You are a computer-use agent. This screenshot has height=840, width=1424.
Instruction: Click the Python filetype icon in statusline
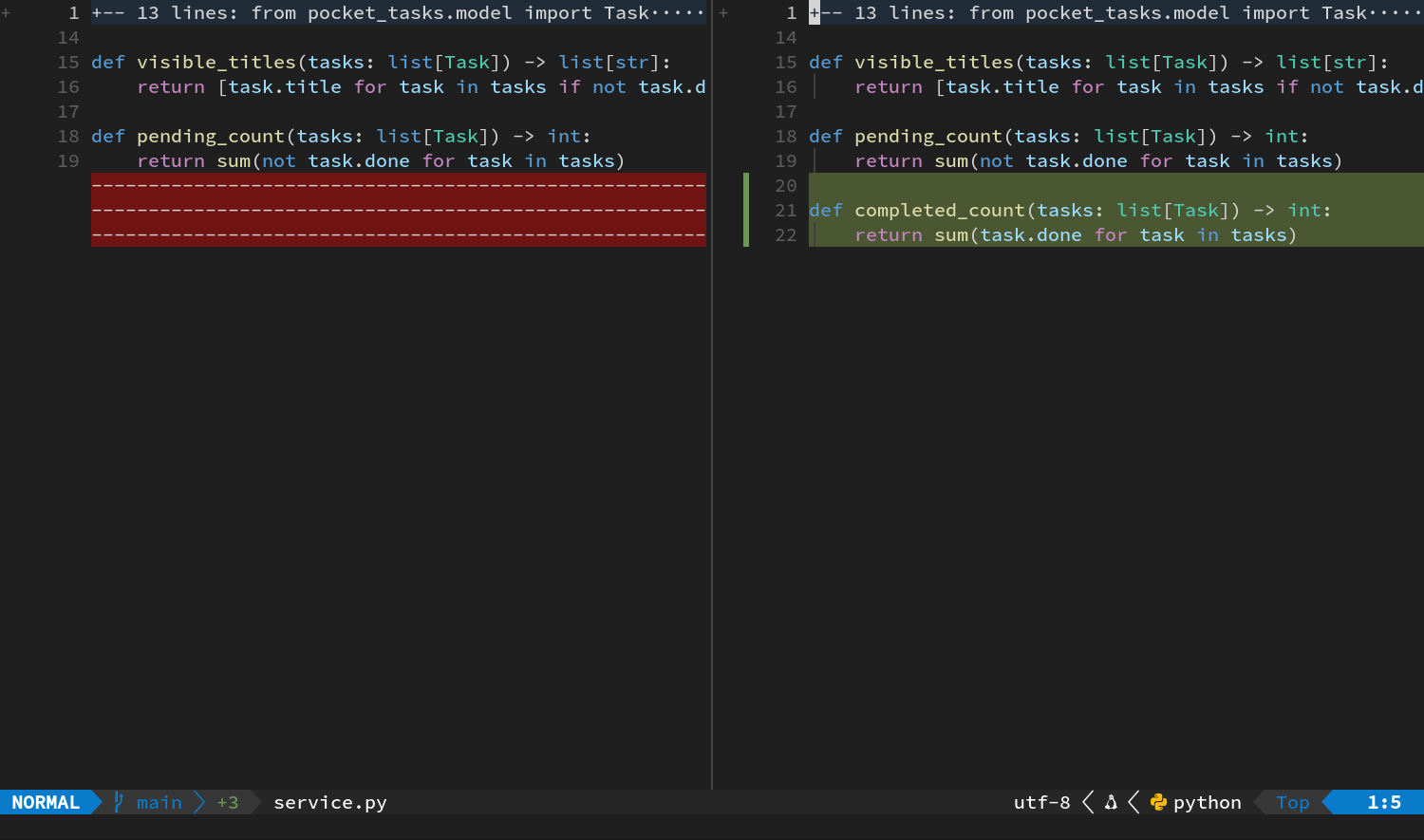pyautogui.click(x=1158, y=802)
